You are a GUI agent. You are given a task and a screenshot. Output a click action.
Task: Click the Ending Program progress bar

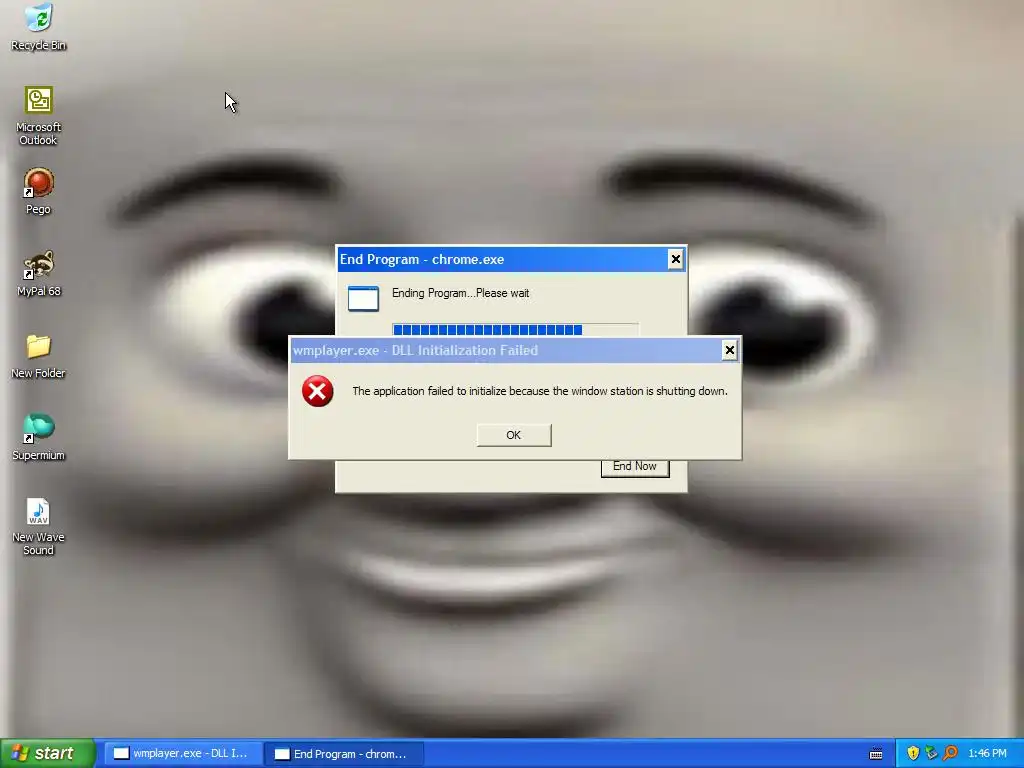(515, 329)
